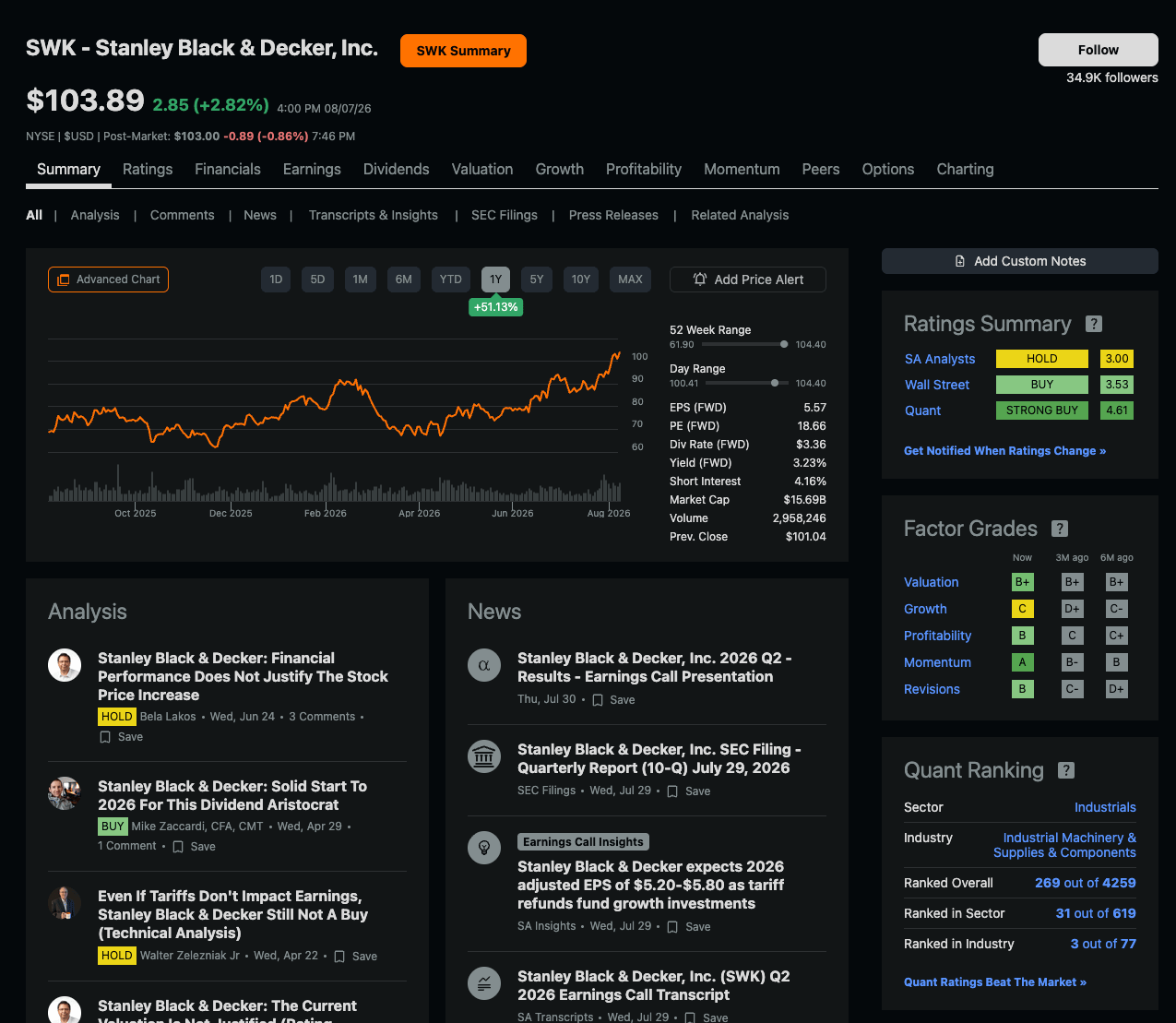Click the Strong Buy 4.61 score badge
The height and width of the screenshot is (1023, 1176).
1117,410
